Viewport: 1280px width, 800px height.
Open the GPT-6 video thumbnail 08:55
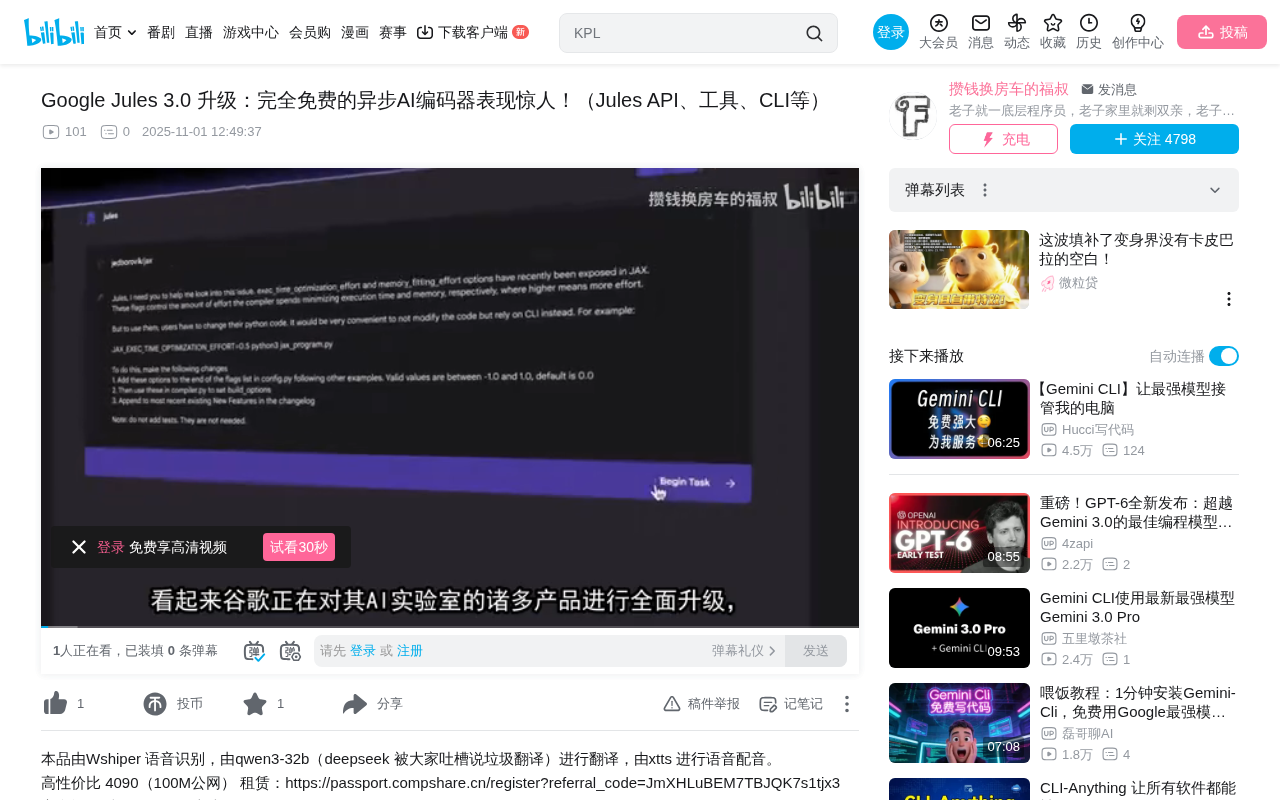(x=959, y=533)
